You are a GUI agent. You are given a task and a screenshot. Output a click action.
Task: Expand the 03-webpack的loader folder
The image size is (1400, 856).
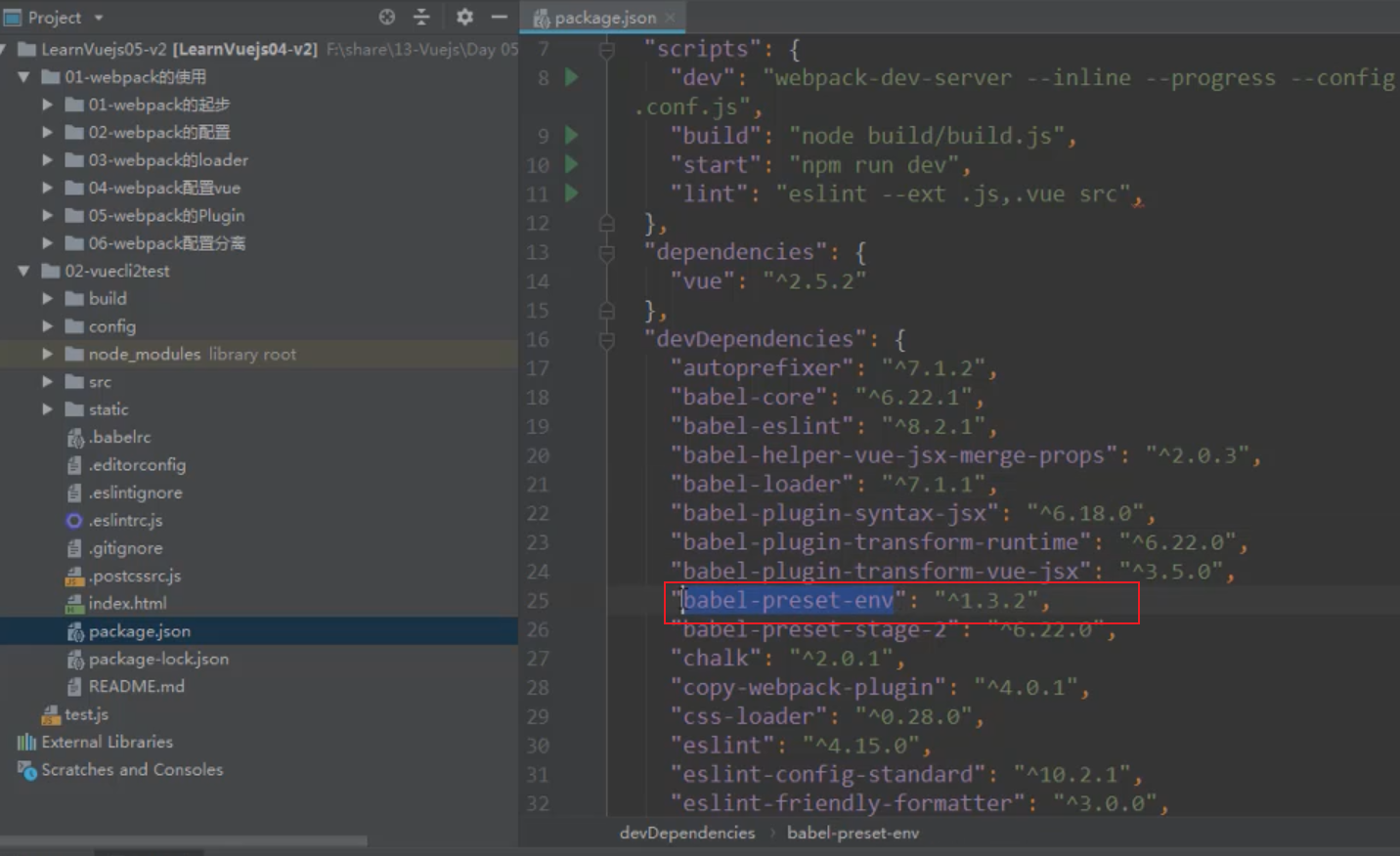coord(47,159)
